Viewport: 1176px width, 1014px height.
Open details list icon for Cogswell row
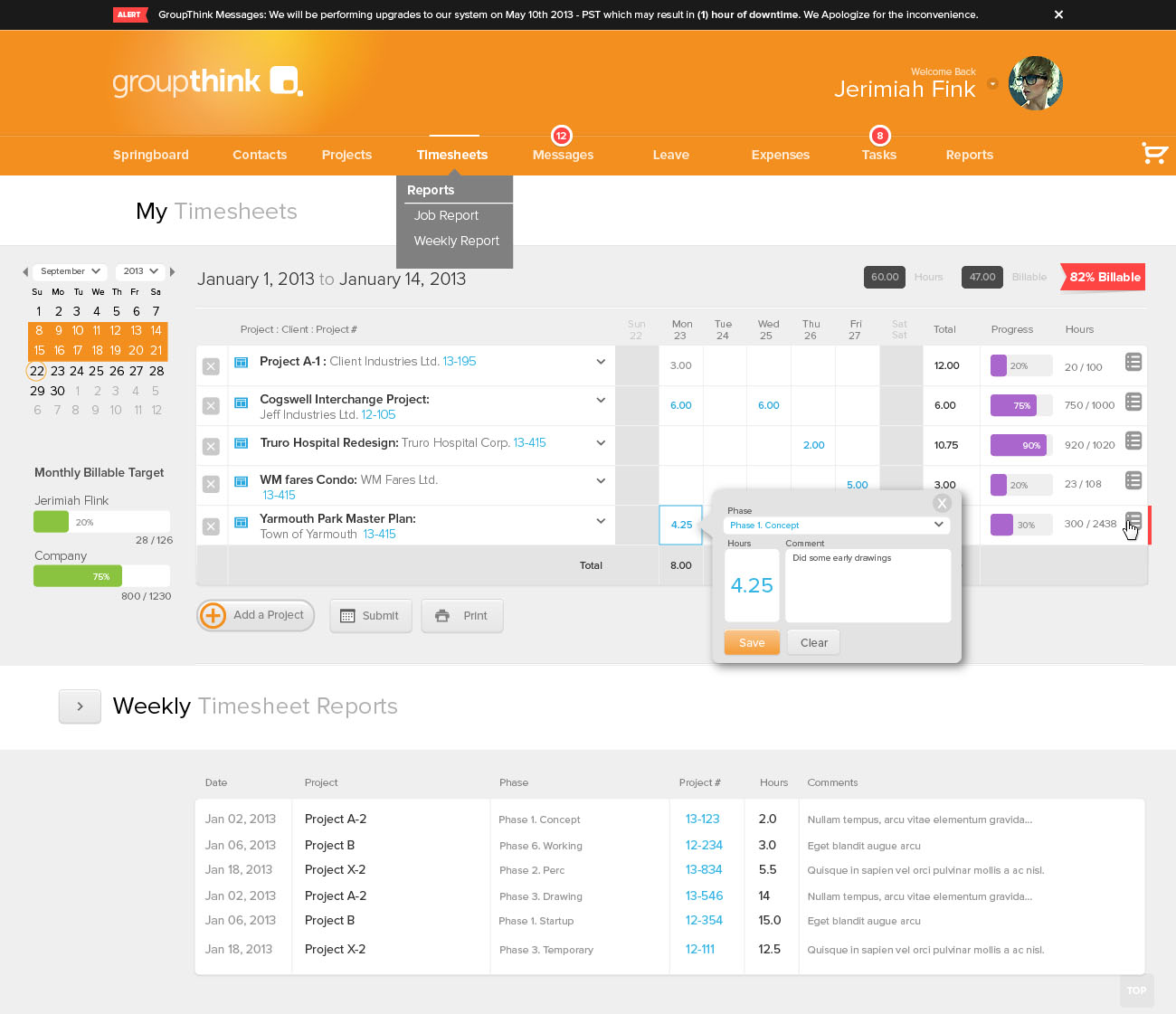[x=1133, y=402]
